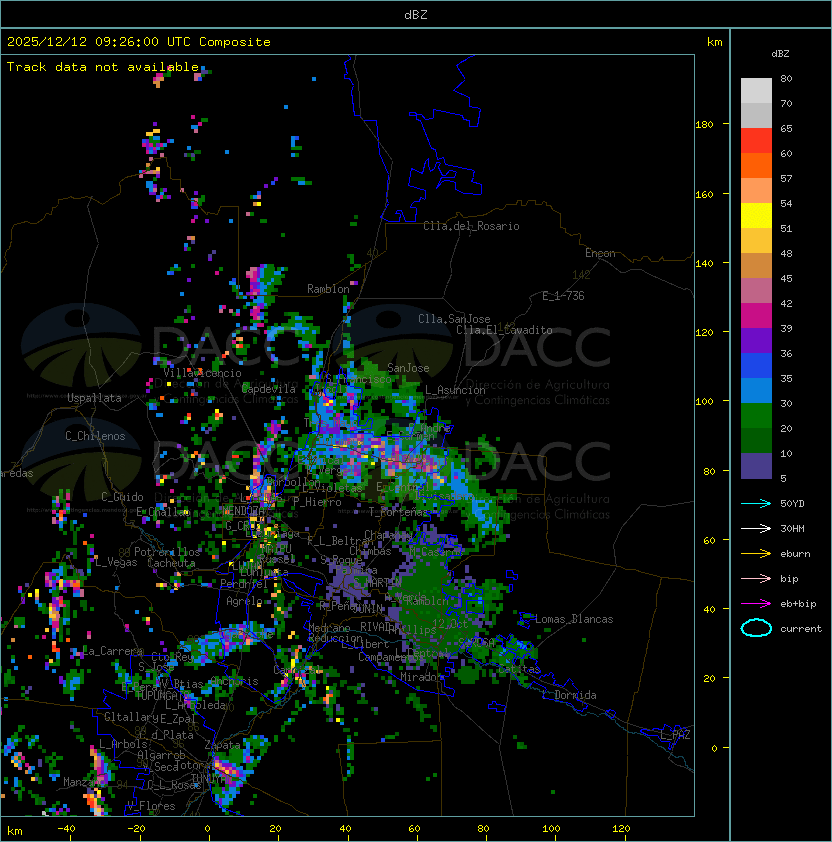Click the 'Cacheuta' map label
832x842 pixels.
click(x=171, y=563)
